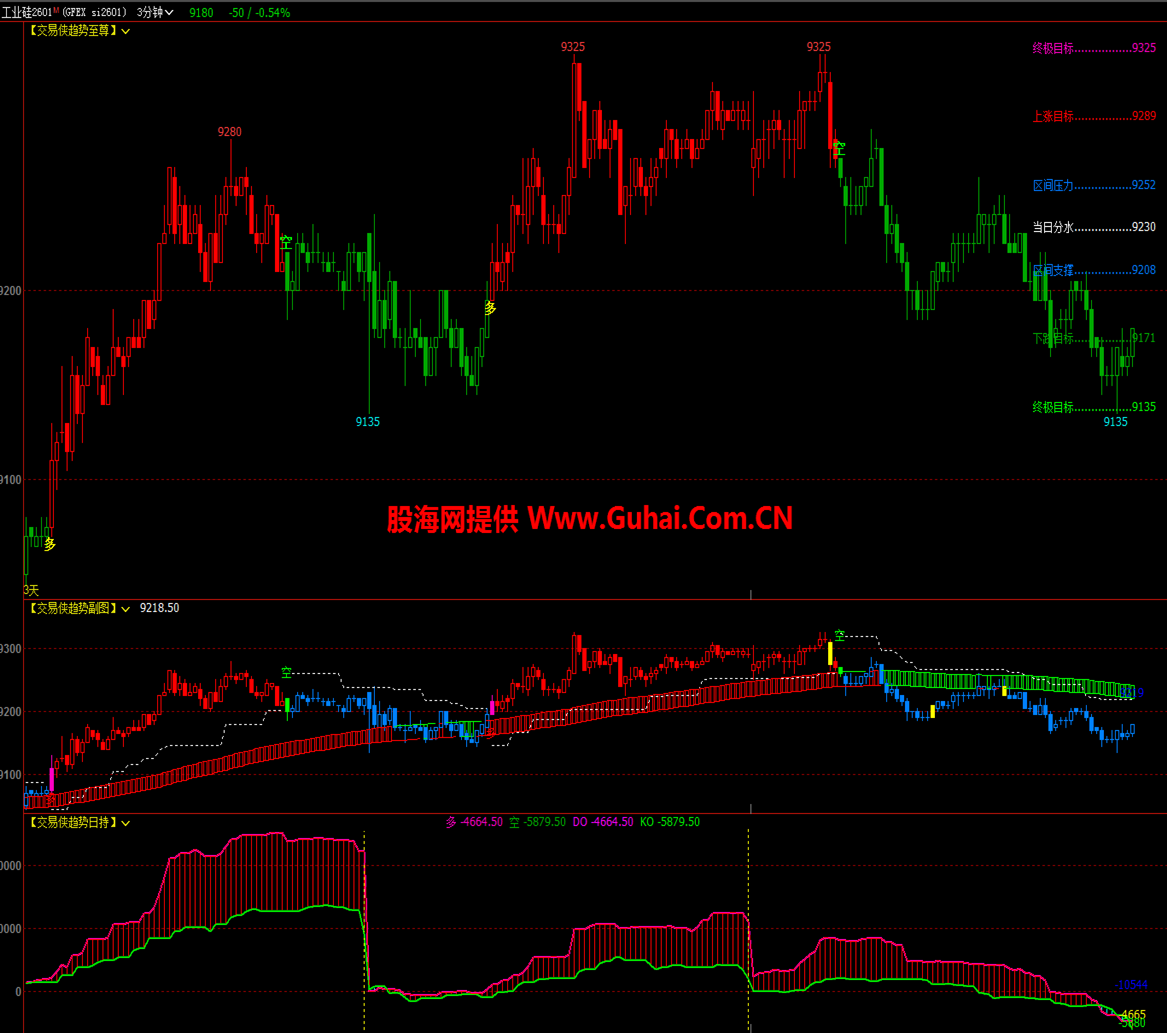The image size is (1167, 1033).
Task: Click the first 9325 high price label
Action: tap(573, 47)
